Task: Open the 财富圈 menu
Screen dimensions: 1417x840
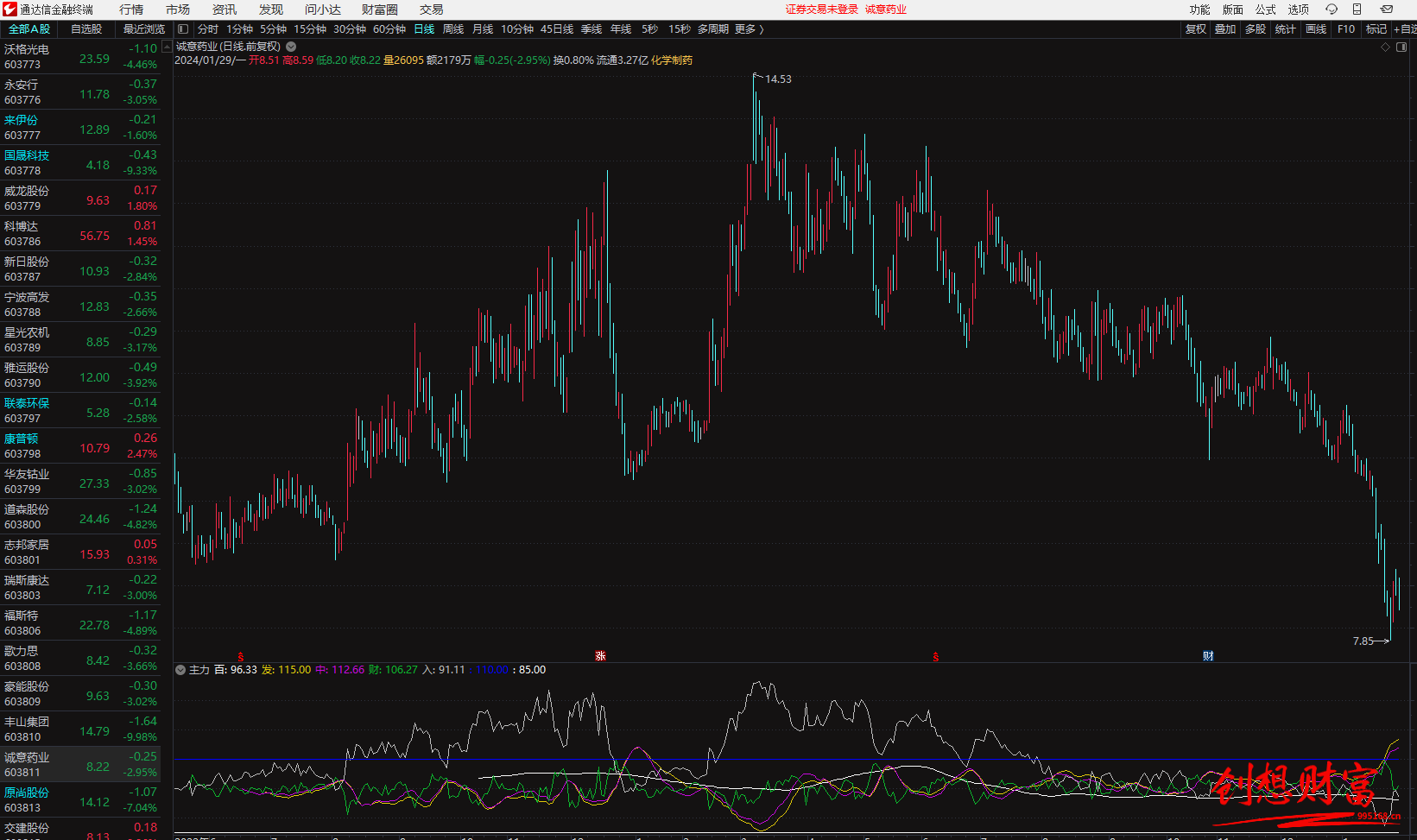Action: (380, 9)
